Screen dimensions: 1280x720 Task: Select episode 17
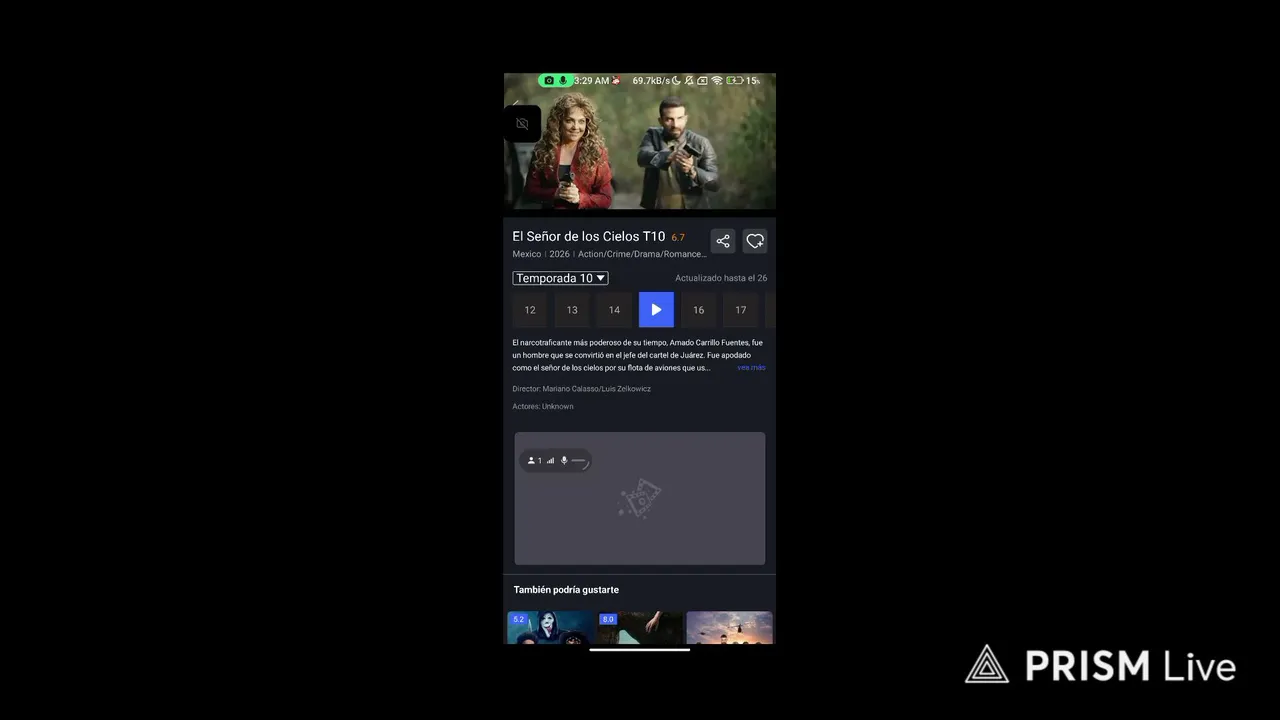[740, 310]
